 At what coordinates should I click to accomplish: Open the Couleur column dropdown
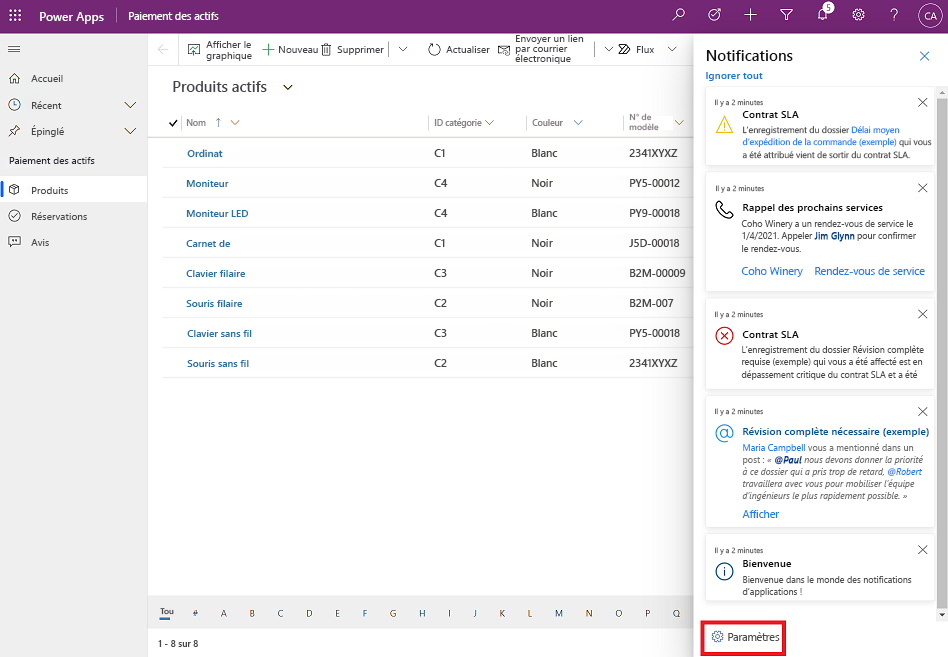point(578,123)
